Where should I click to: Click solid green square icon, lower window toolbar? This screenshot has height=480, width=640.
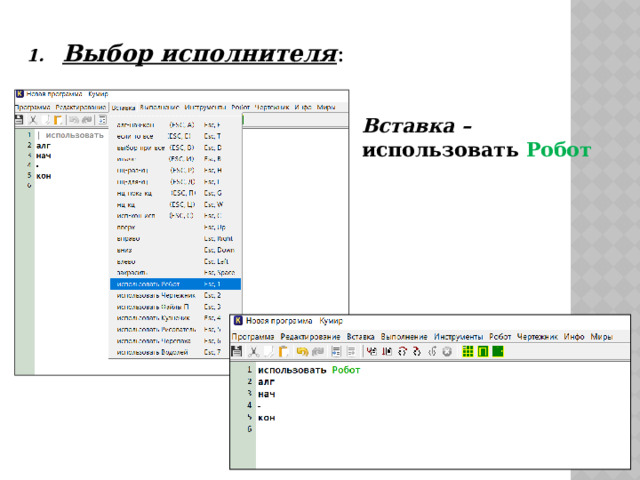tap(498, 351)
